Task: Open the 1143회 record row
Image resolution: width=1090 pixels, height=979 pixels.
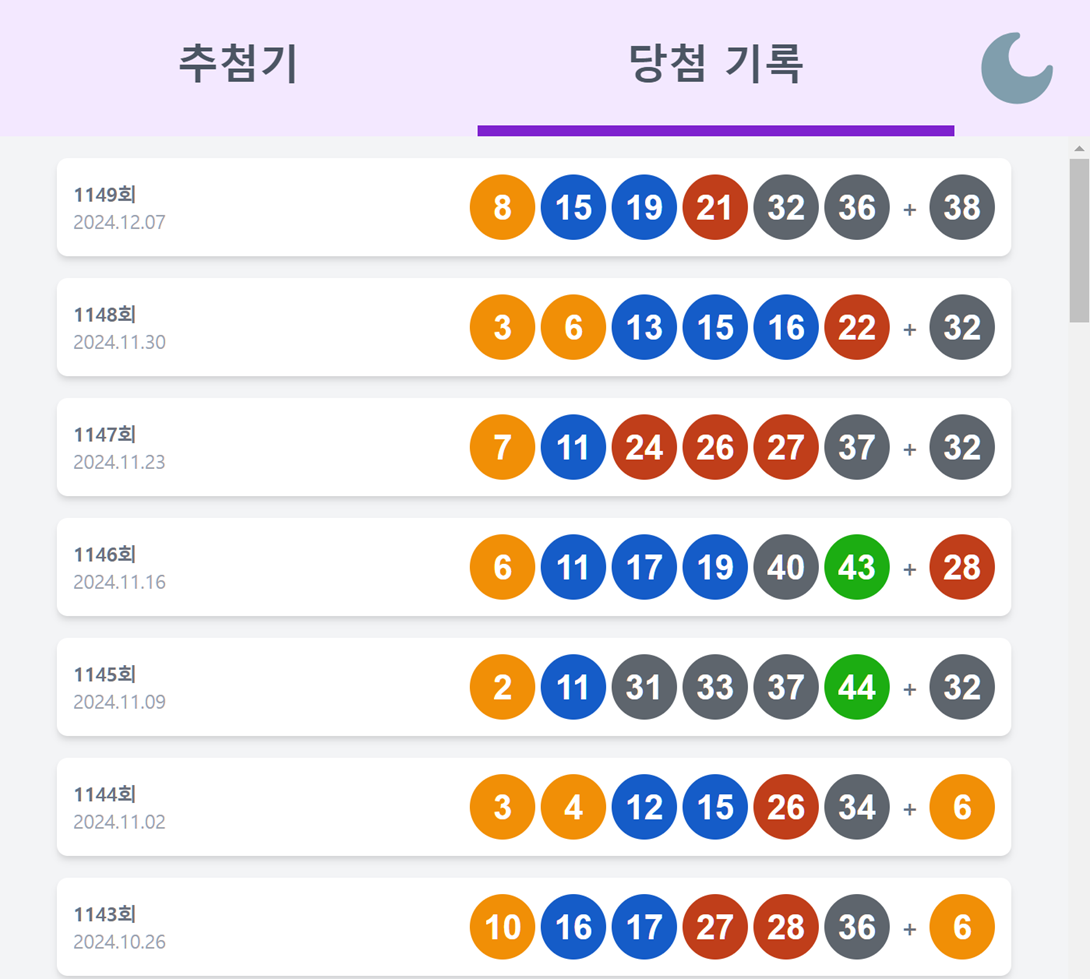Action: click(x=534, y=927)
